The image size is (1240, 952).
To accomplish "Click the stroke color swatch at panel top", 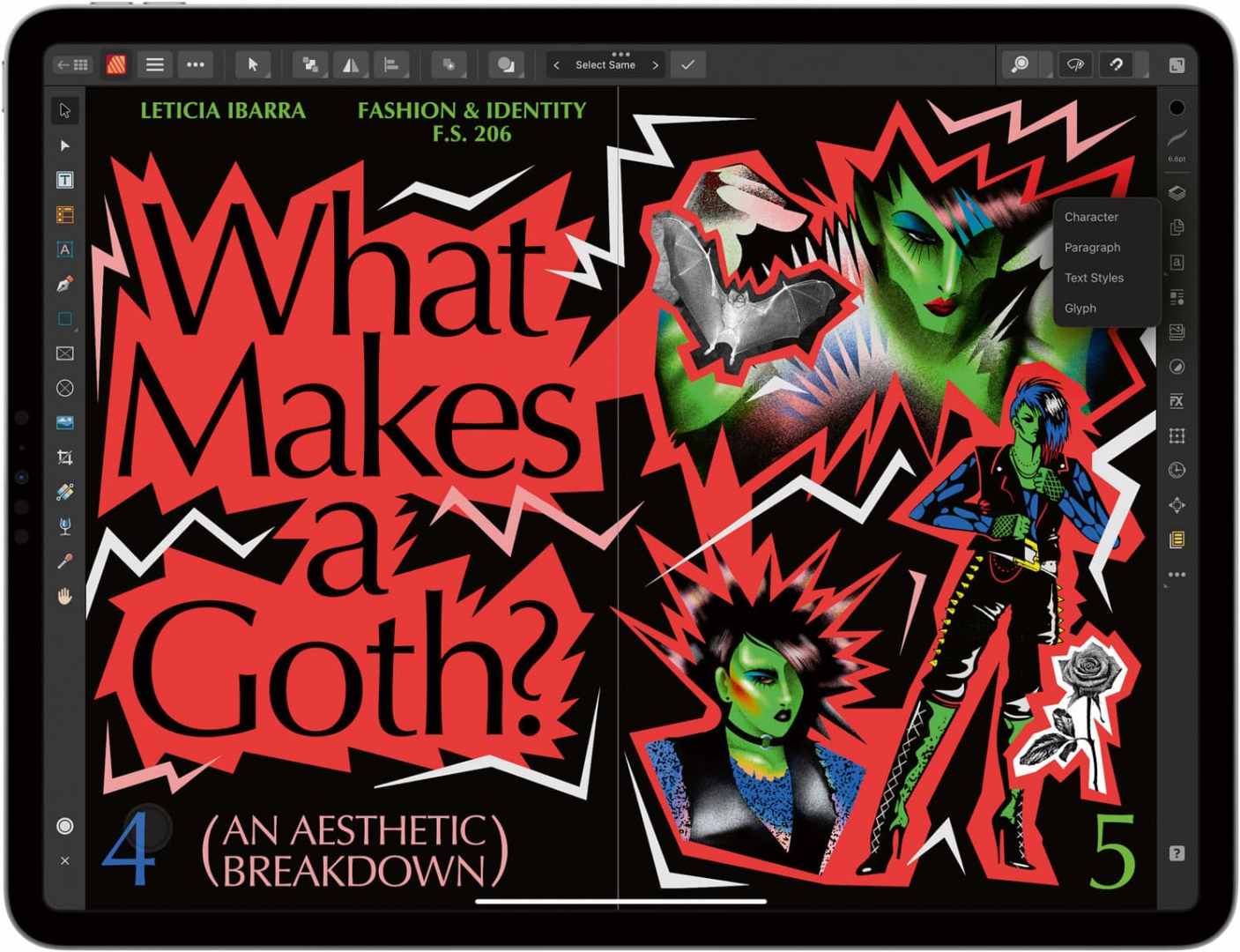I will [x=1177, y=106].
